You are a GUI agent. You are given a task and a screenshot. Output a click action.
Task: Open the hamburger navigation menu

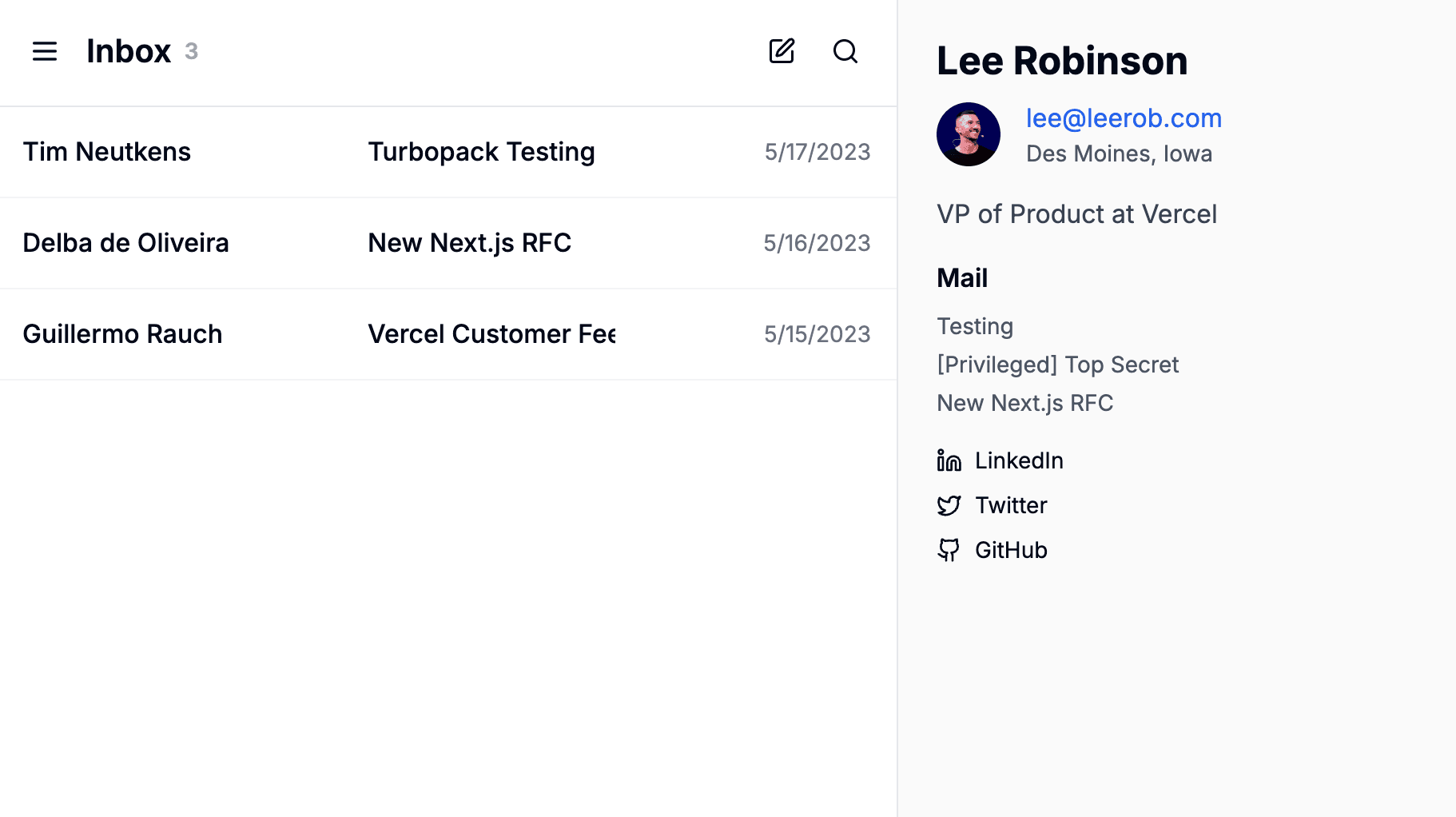point(44,51)
